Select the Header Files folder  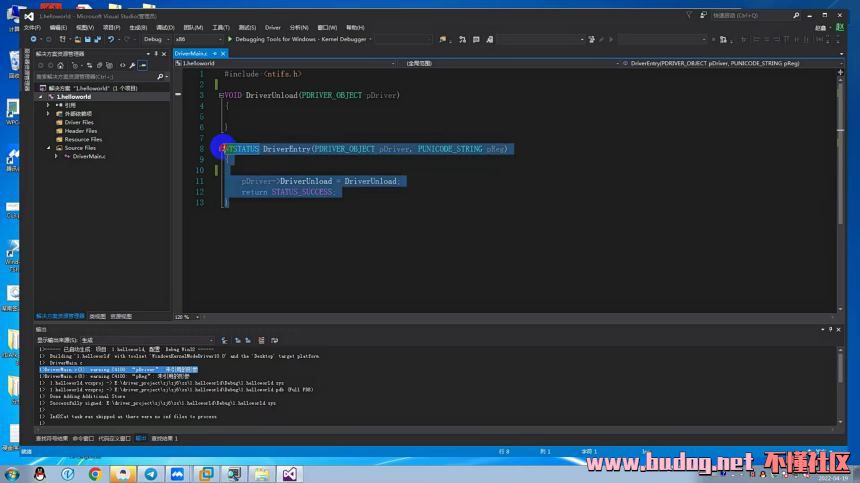click(80, 131)
